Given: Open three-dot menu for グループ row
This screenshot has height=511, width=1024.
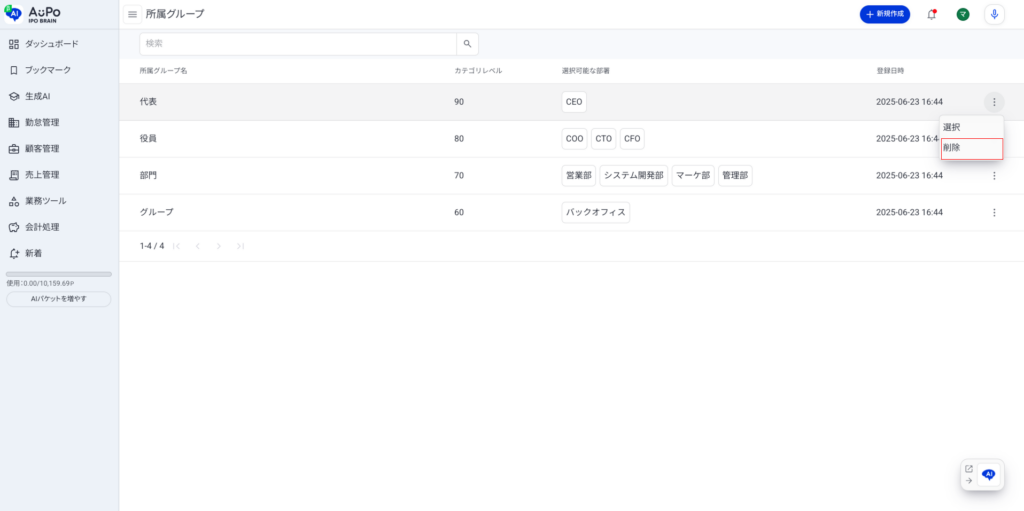Looking at the screenshot, I should coord(994,212).
